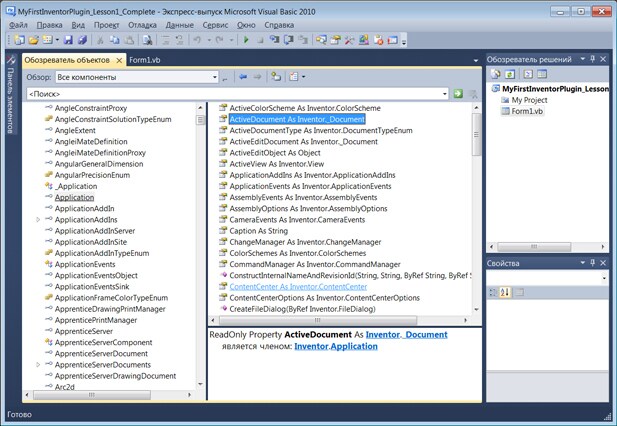Toggle auto-hide pin on Properties panel
Screen dimensions: 617x426
[592, 262]
